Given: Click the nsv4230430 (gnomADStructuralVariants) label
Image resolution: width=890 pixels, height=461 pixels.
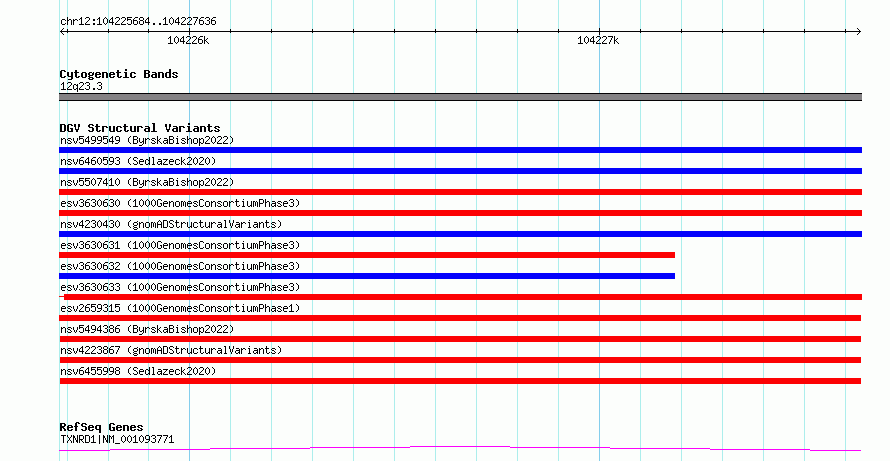Looking at the screenshot, I should [171, 224].
